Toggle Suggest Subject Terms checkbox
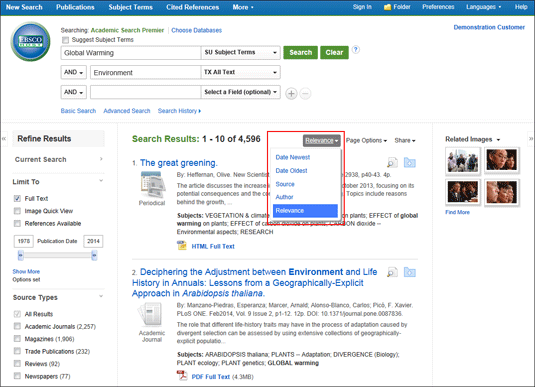This screenshot has width=535, height=387. tap(65, 40)
